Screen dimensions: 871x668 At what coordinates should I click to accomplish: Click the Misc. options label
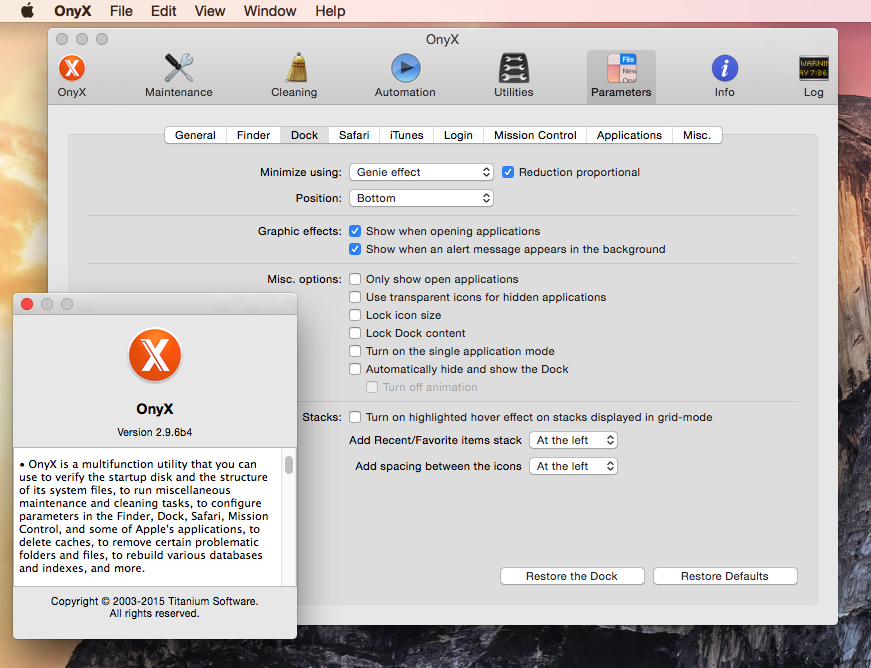point(304,279)
